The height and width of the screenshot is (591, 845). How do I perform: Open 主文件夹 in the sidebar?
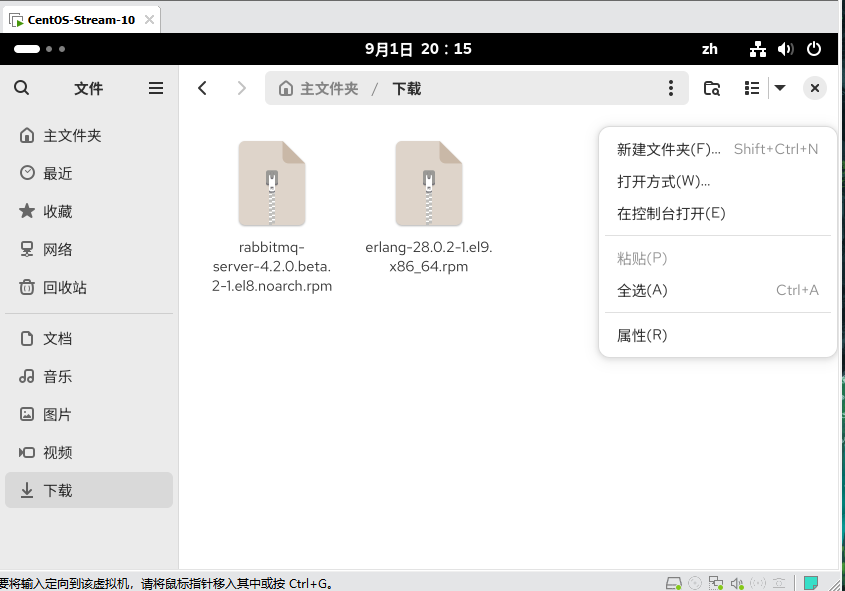[x=89, y=135]
